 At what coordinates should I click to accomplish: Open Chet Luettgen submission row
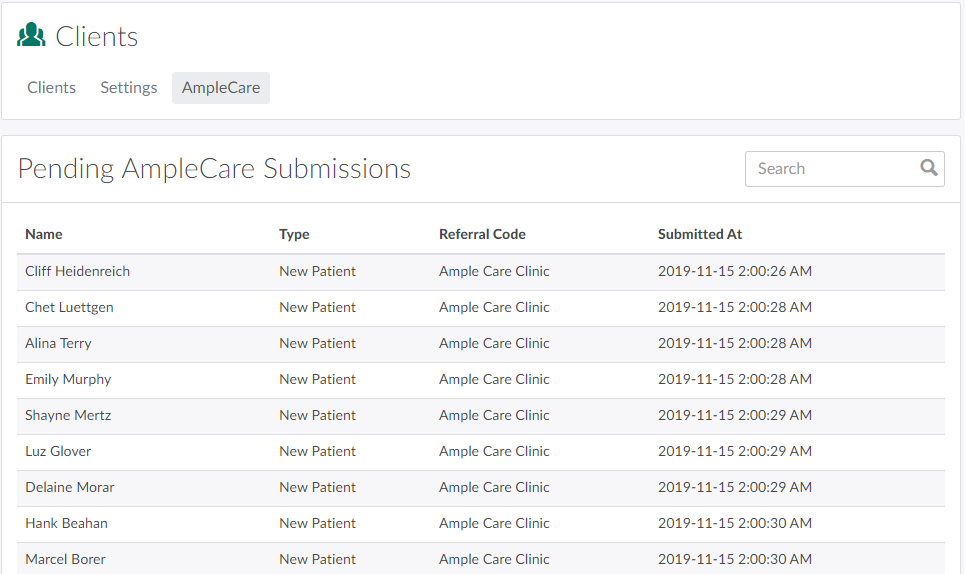(x=70, y=307)
